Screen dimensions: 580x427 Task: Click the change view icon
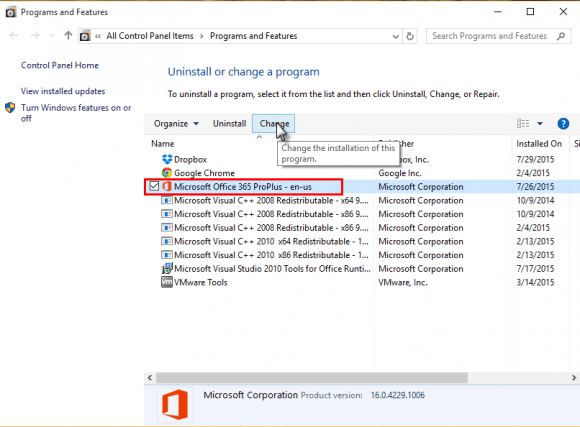(x=523, y=123)
